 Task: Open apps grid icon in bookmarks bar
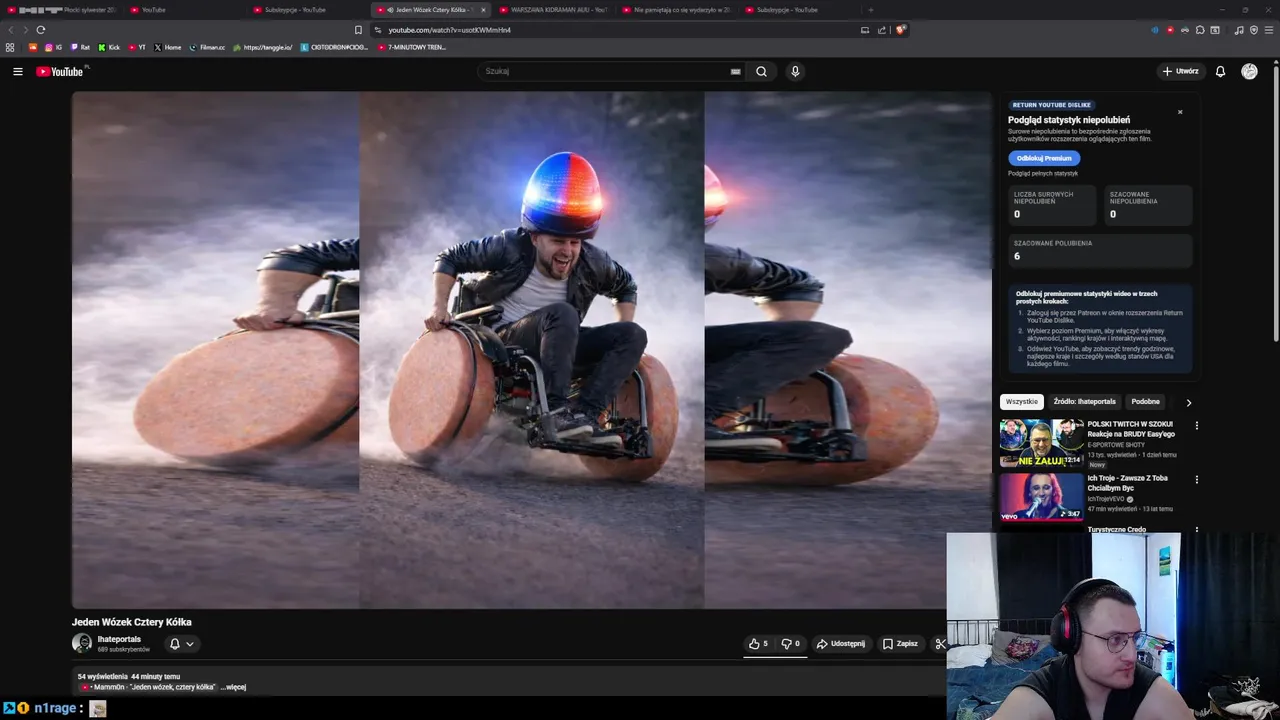(10, 47)
